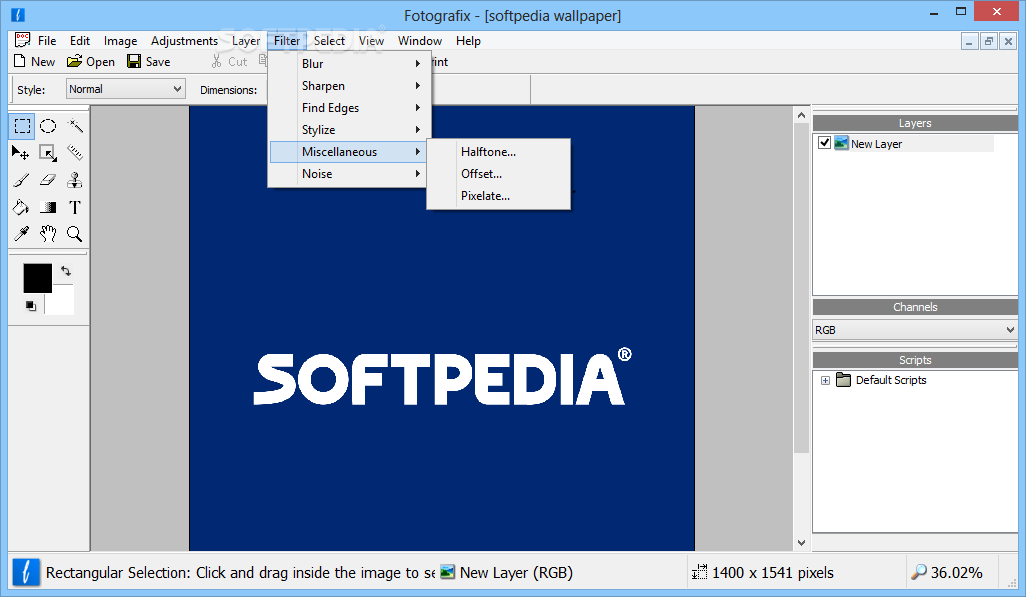Expand the Default Scripts folder
Image resolution: width=1026 pixels, height=597 pixels.
click(825, 380)
